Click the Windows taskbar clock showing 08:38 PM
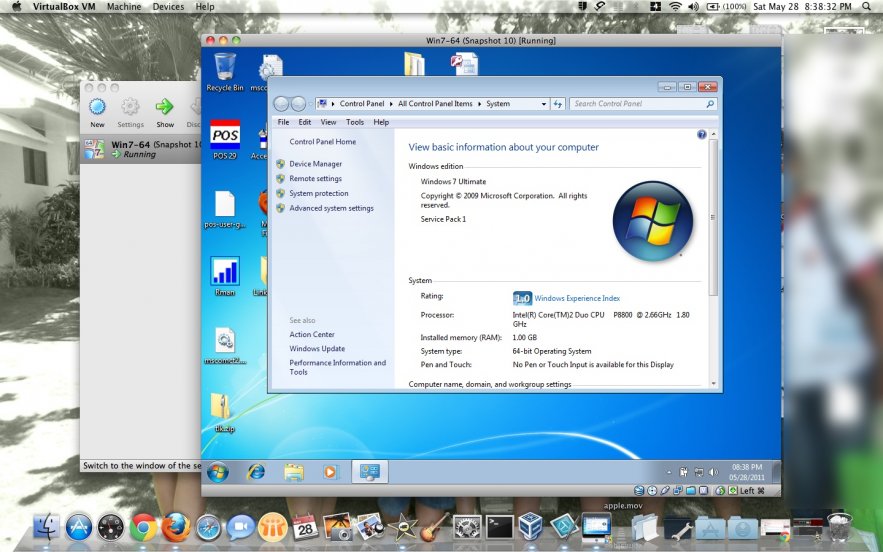This screenshot has height=552, width=883. pos(747,472)
